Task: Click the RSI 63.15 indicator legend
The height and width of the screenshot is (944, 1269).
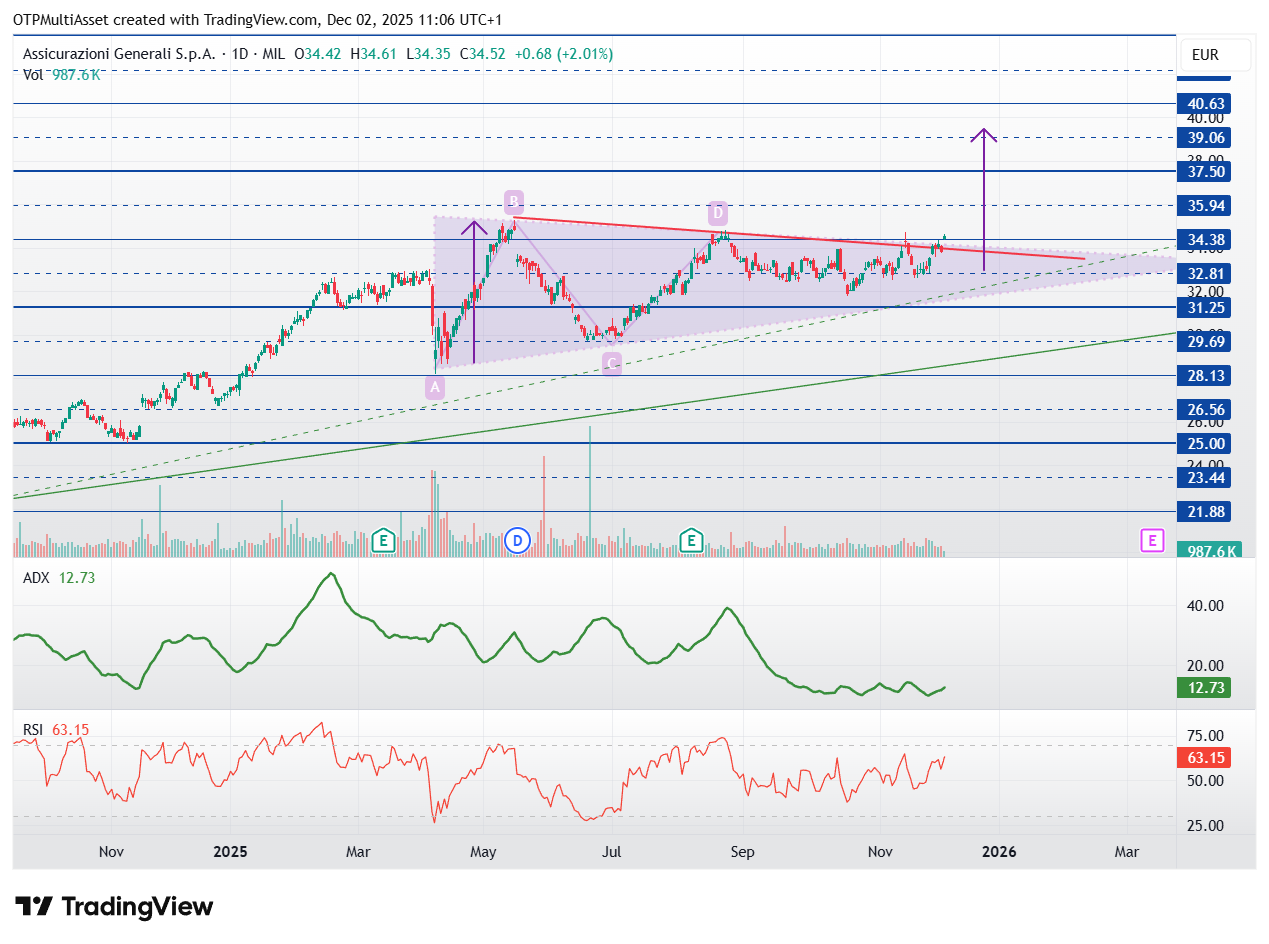Action: tap(56, 730)
